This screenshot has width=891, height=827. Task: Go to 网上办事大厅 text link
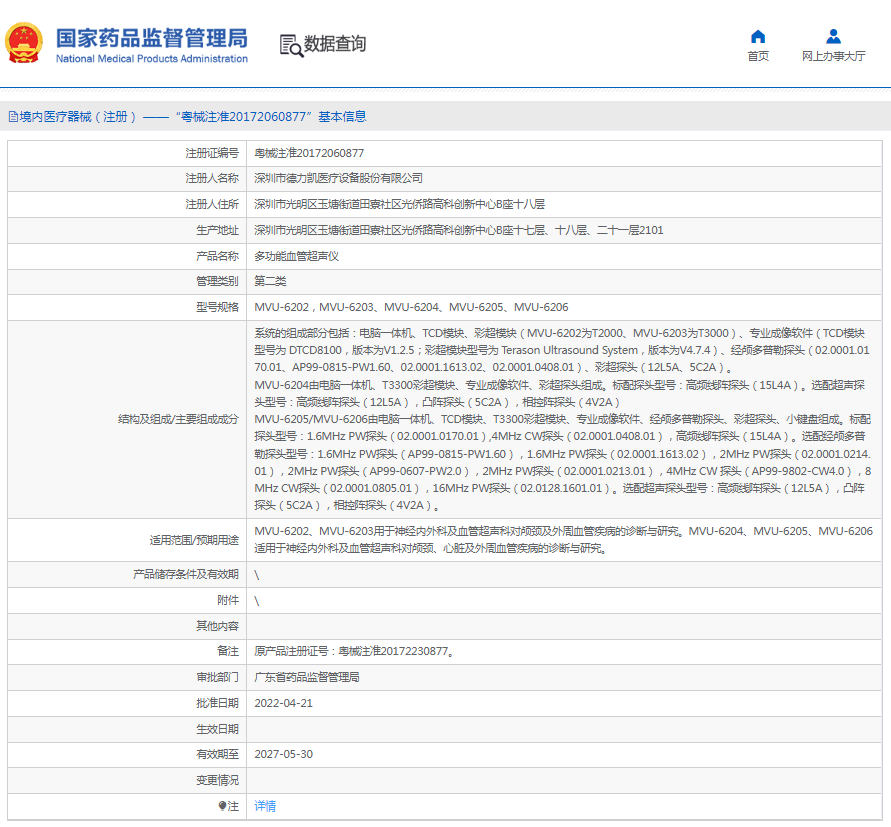tap(833, 56)
